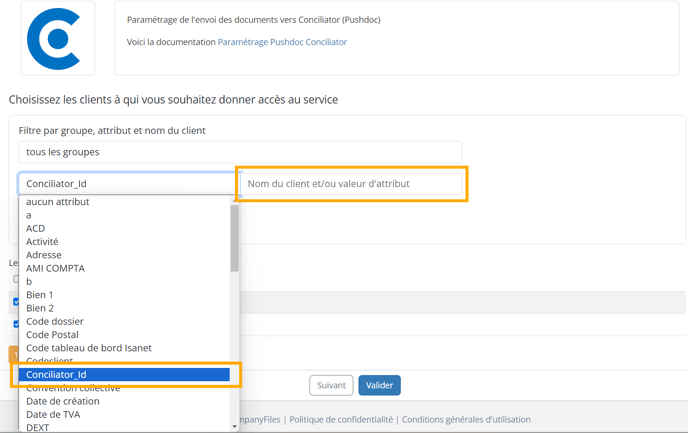Select the highlighted Conciliator_Id option
Image resolution: width=688 pixels, height=433 pixels.
pyautogui.click(x=124, y=375)
